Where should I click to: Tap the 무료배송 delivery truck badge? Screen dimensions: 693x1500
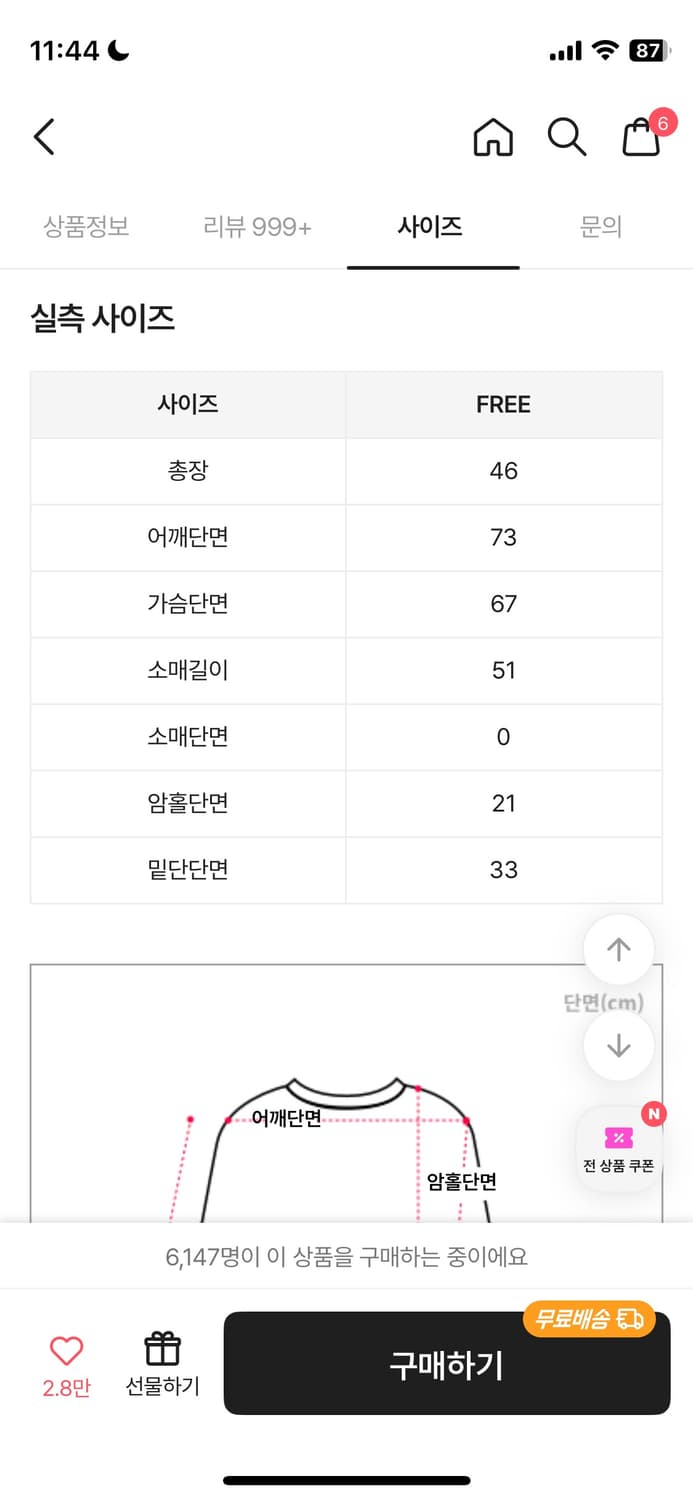pos(586,1319)
